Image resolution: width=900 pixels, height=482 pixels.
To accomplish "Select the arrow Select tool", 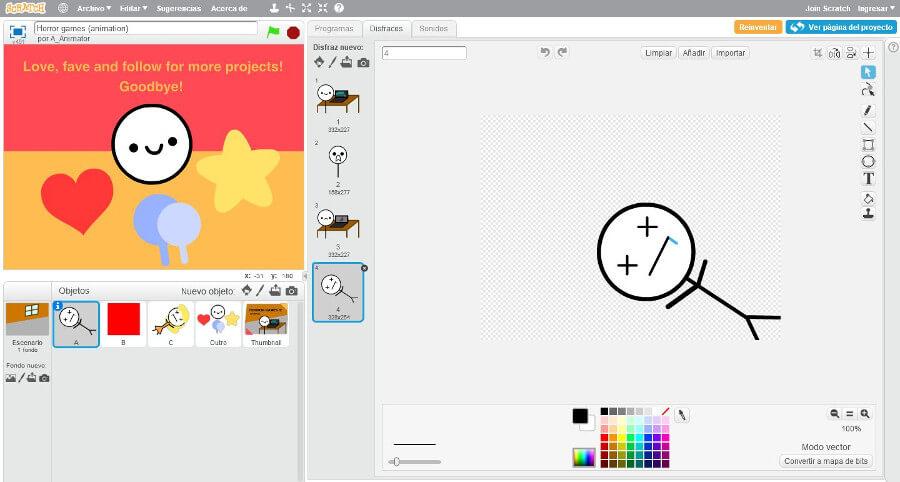I will tap(868, 72).
